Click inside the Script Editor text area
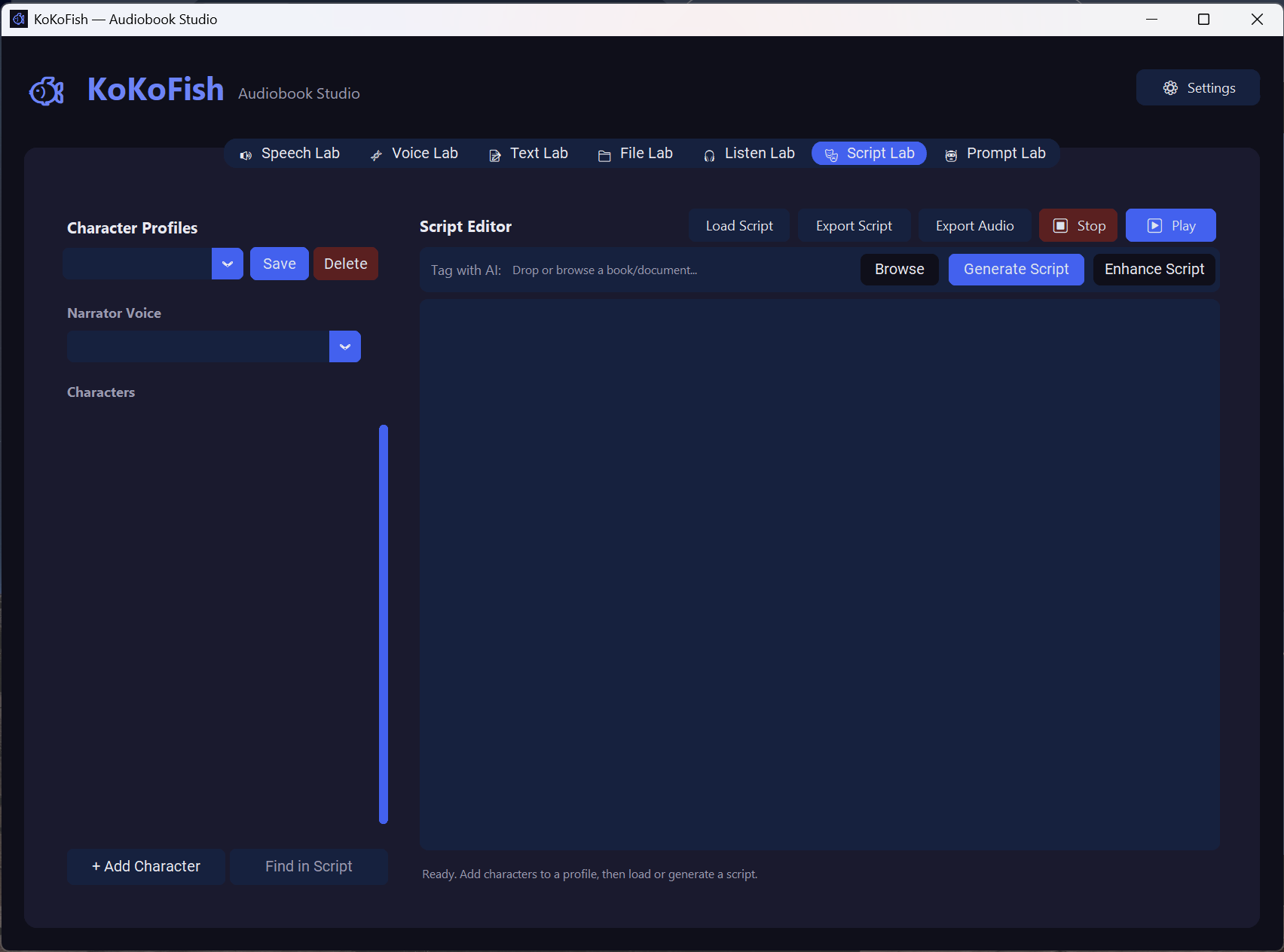 pyautogui.click(x=820, y=575)
